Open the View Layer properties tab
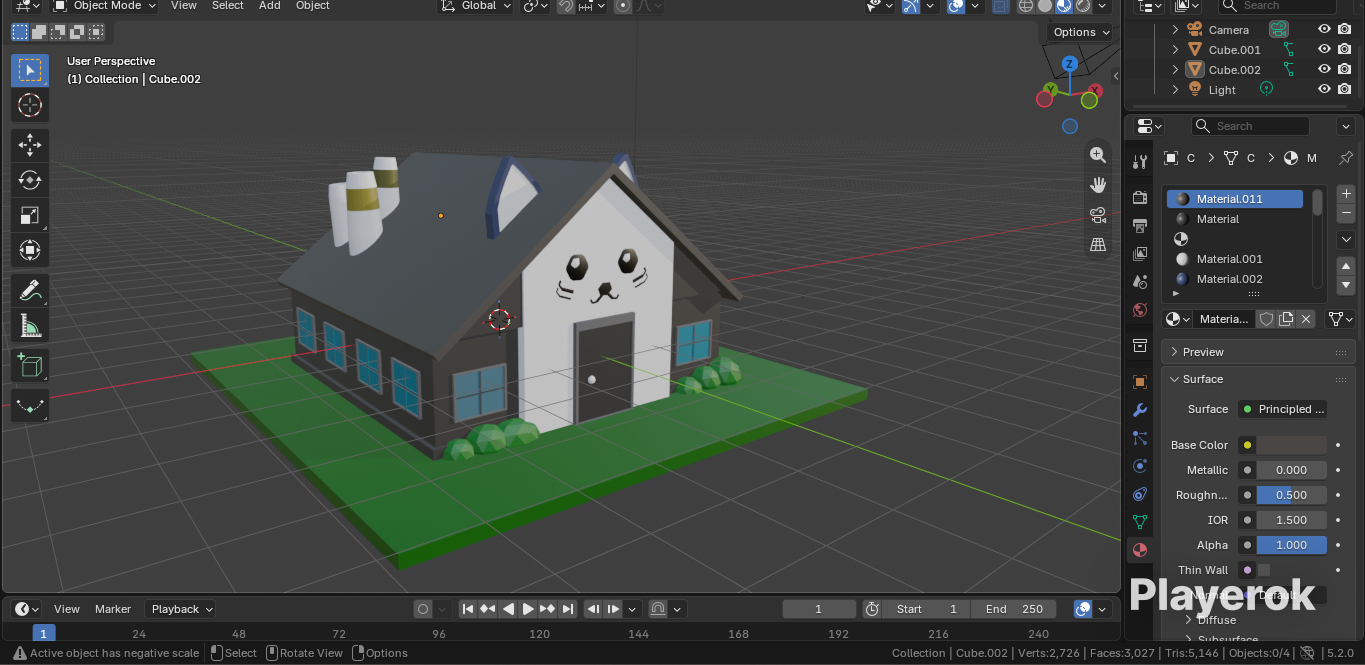The width and height of the screenshot is (1365, 665). (1139, 254)
